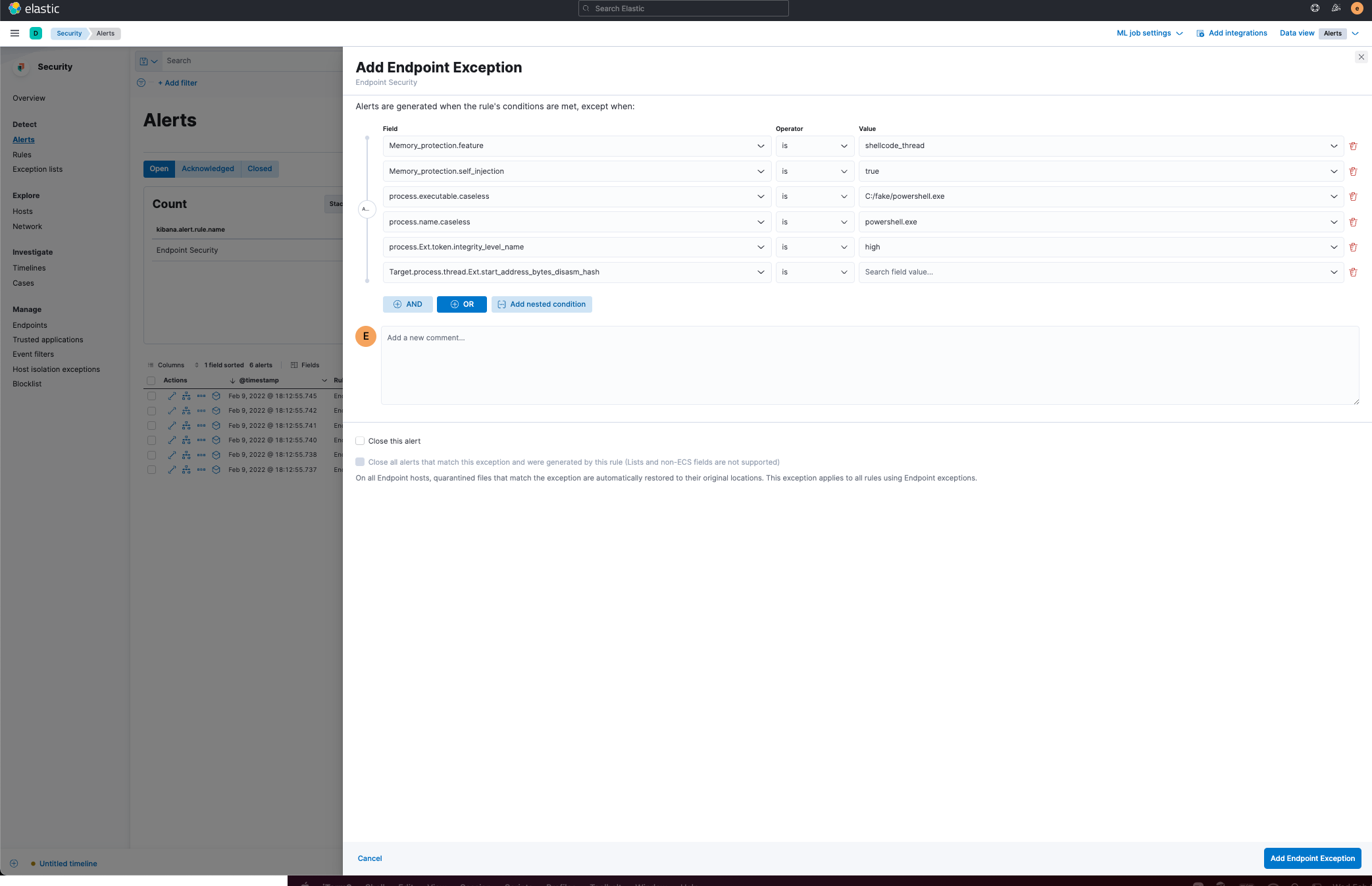Screen dimensions: 1372x886
Task: Delete the Memory_protection.feature condition row
Action: [1353, 146]
